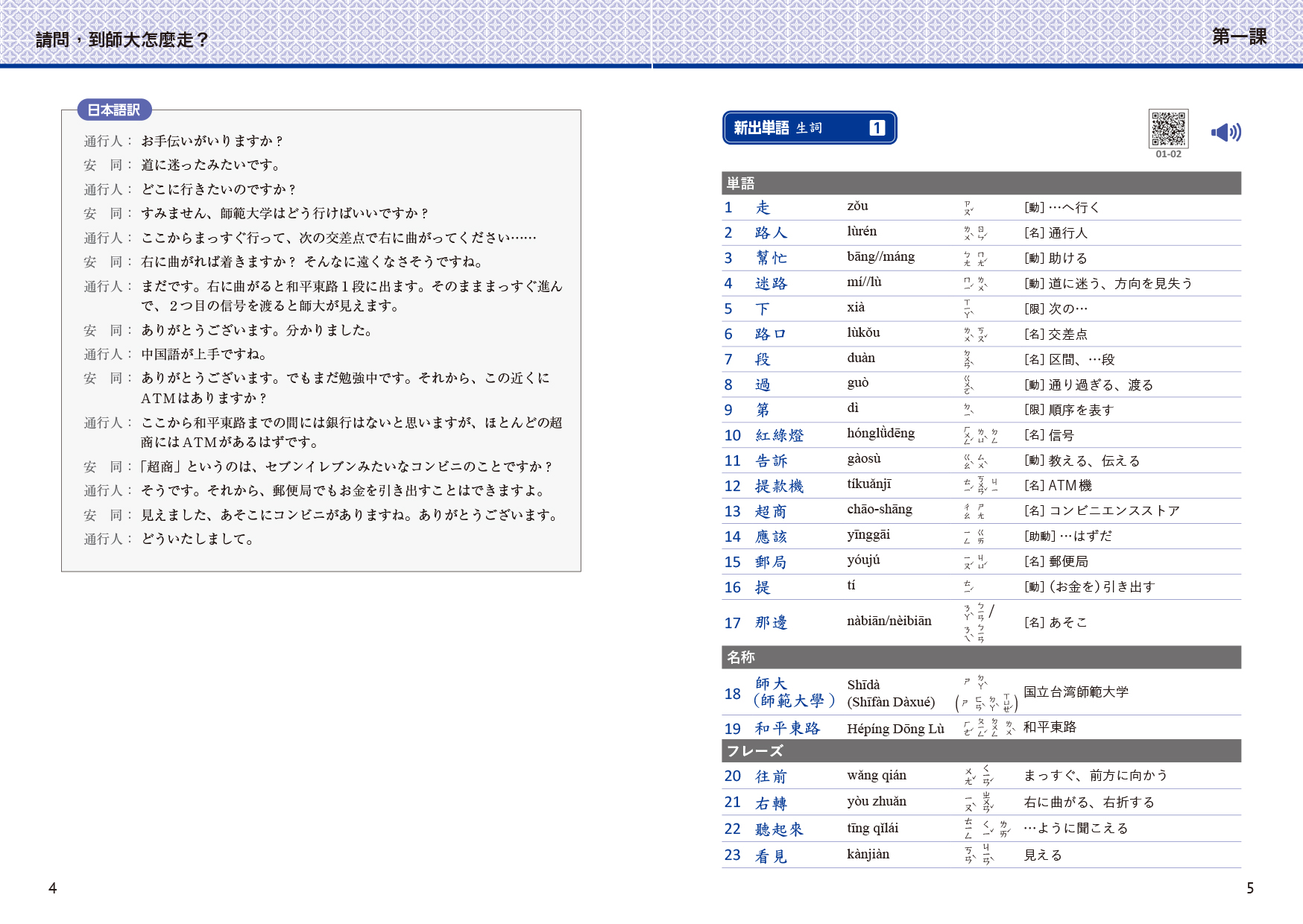Click vocabulary word 超商
1303x924 pixels.
coord(771,512)
